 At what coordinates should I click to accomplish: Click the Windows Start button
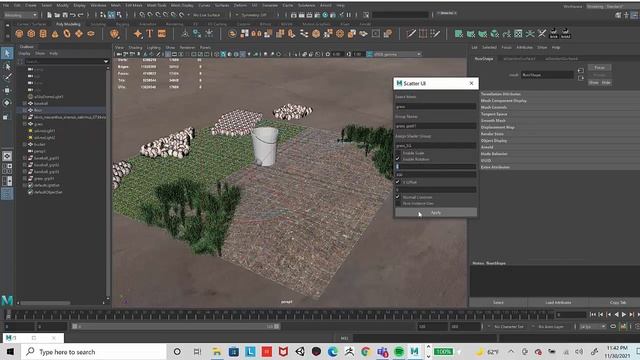[10, 351]
